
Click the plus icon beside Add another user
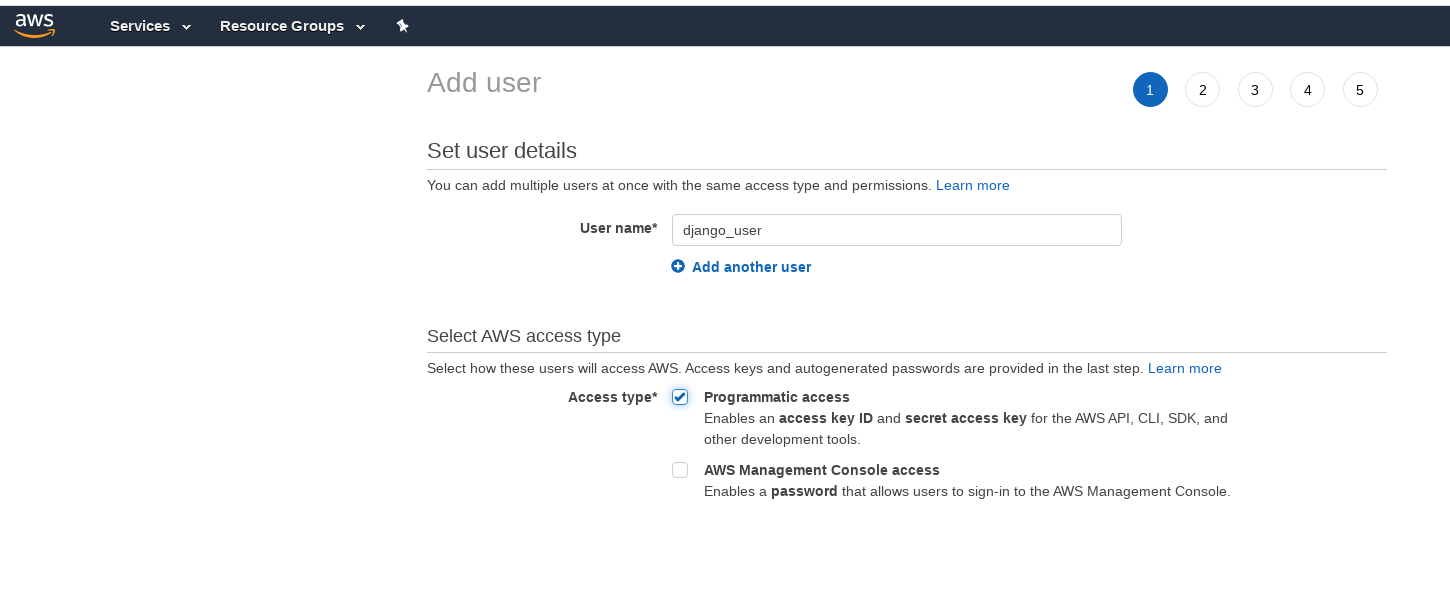678,266
